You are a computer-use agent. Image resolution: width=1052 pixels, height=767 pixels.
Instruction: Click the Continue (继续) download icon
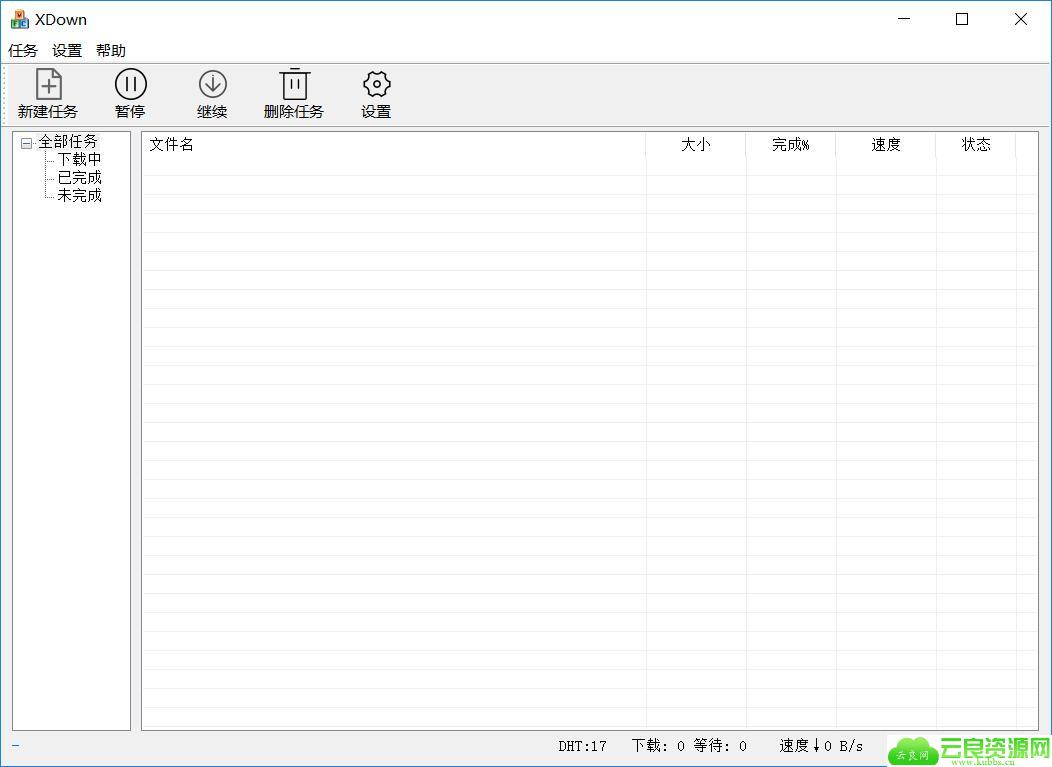[x=212, y=85]
